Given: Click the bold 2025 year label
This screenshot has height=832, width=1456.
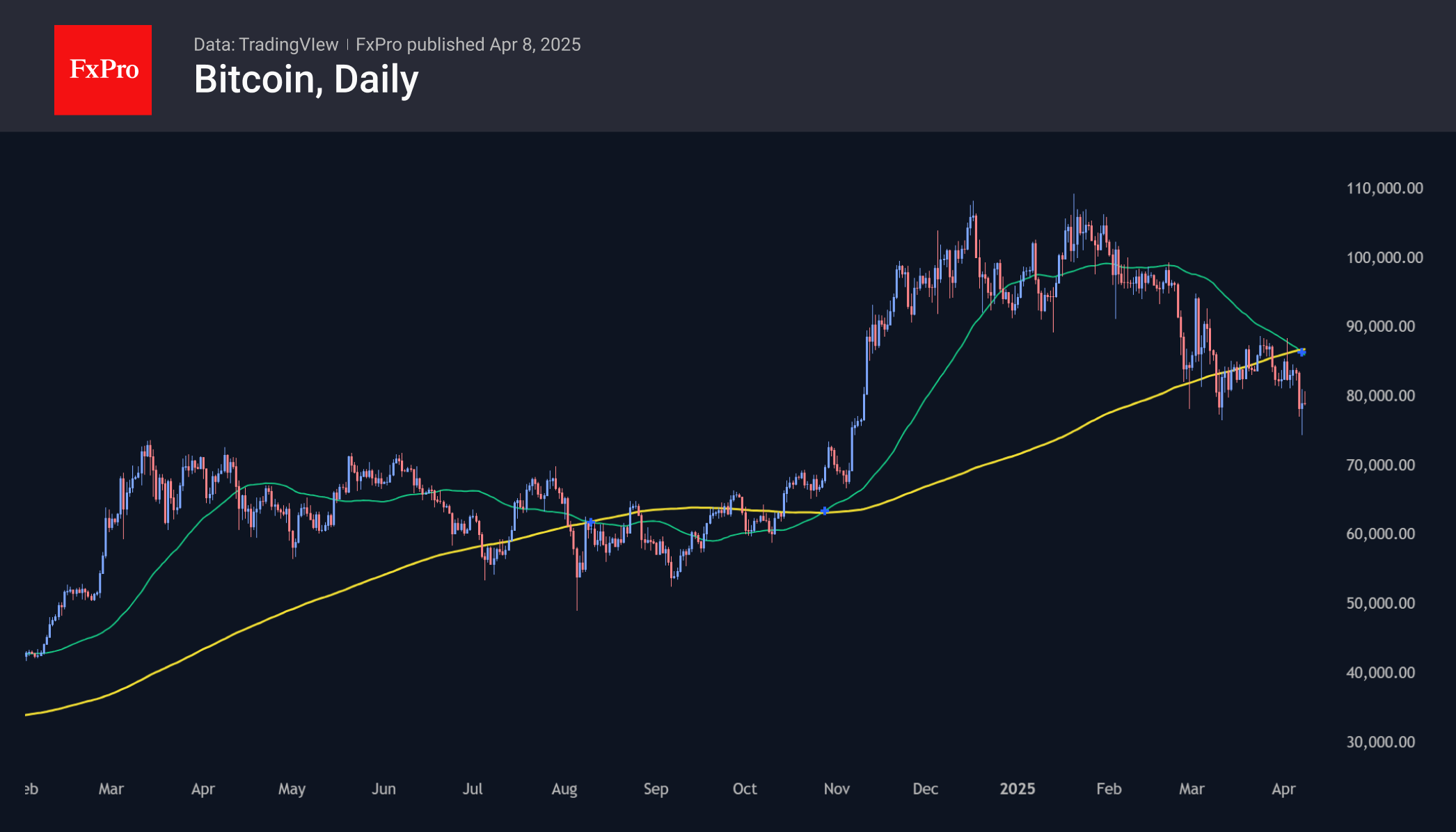Looking at the screenshot, I should (1017, 789).
